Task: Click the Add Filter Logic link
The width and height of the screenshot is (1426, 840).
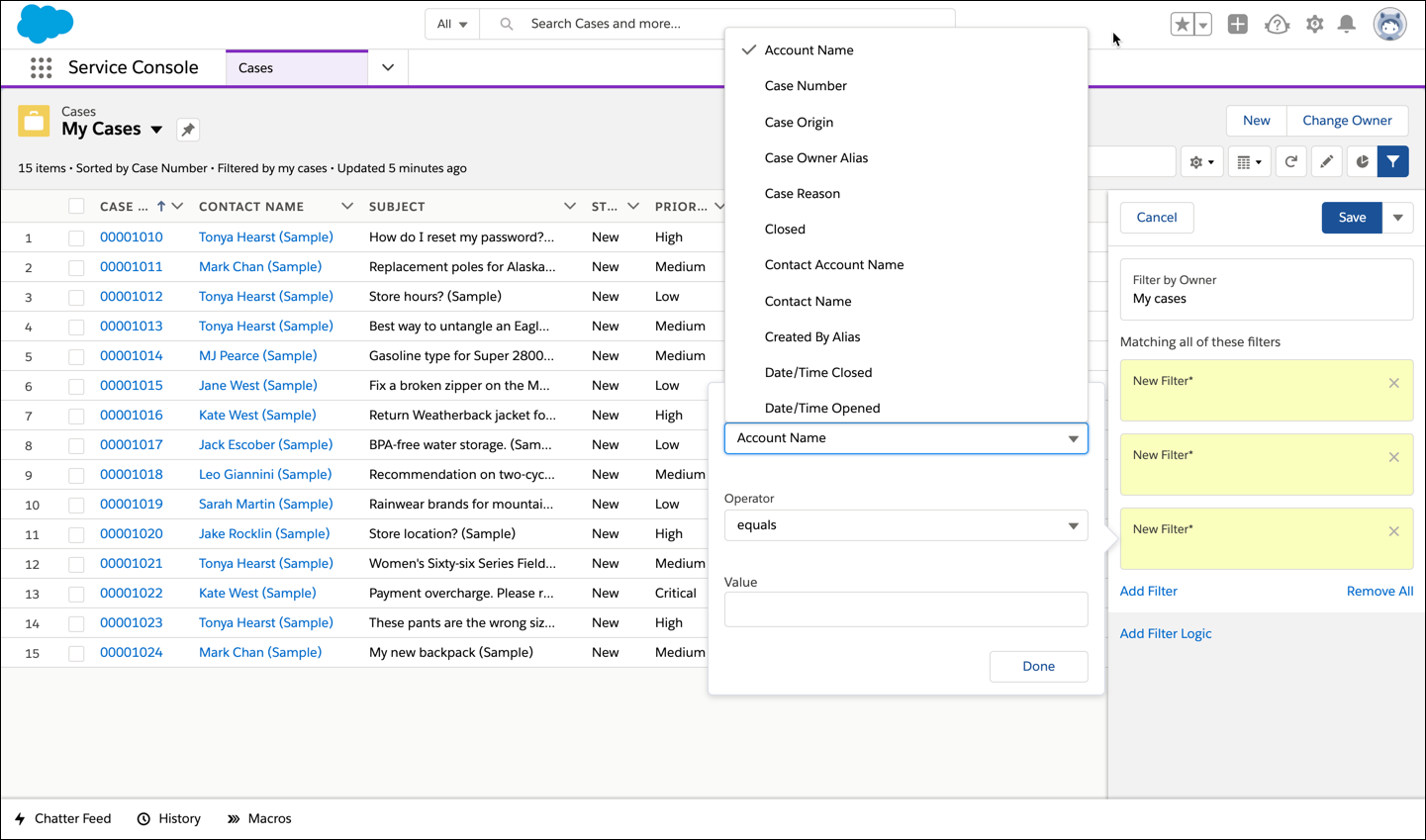Action: click(x=1166, y=634)
